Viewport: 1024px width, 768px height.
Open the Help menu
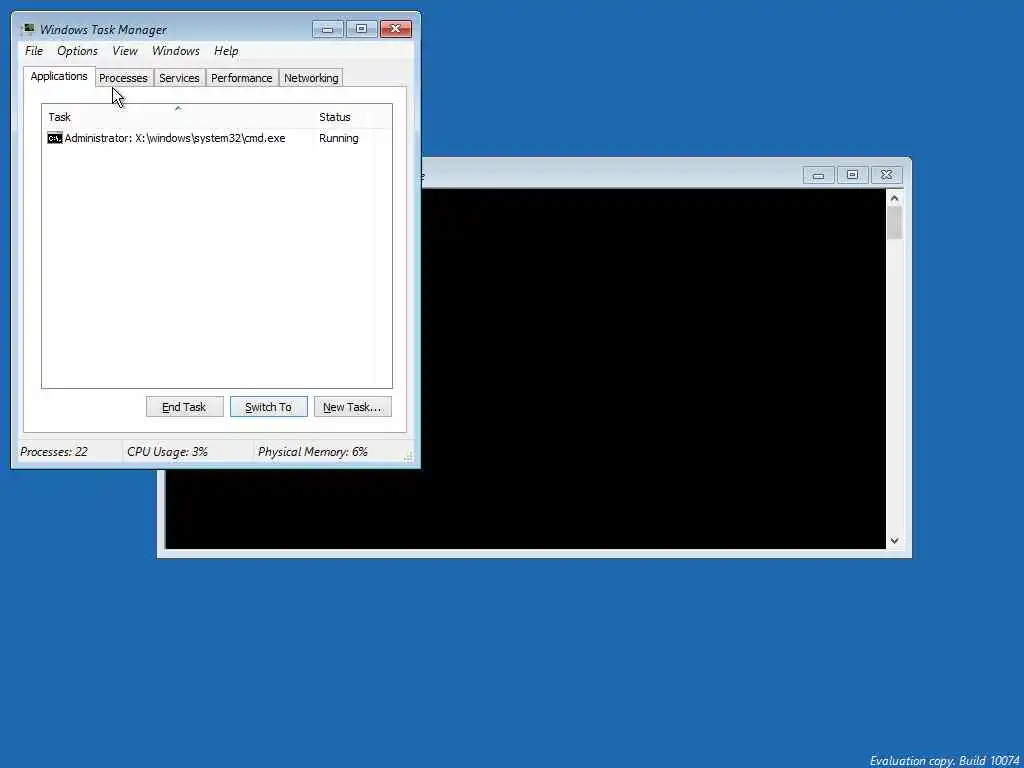click(226, 51)
